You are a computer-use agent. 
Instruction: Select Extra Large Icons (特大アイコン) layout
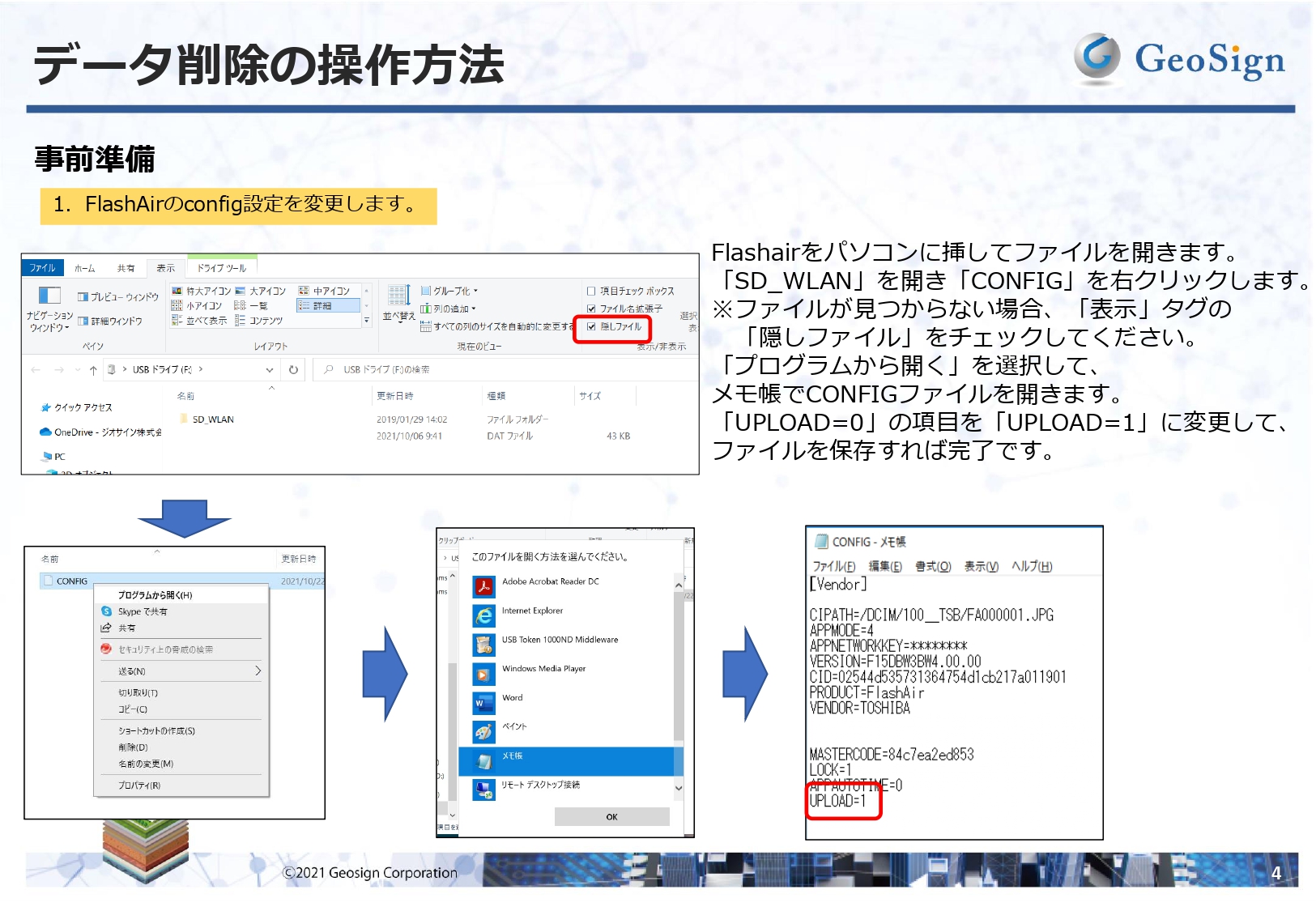coord(201,291)
